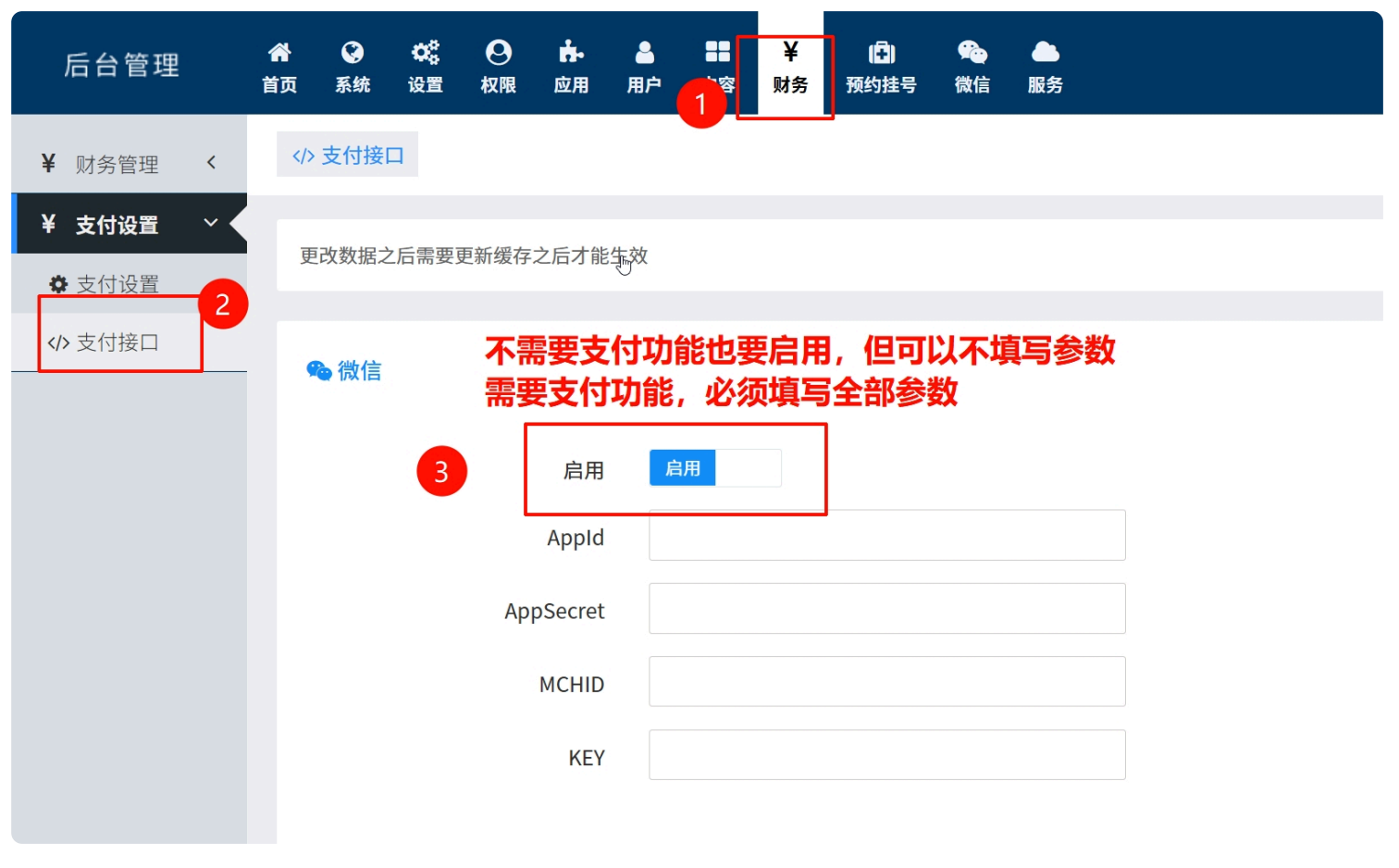This screenshot has height=868, width=1399.
Task: Click the 应用 puzzle piece icon
Action: [571, 53]
